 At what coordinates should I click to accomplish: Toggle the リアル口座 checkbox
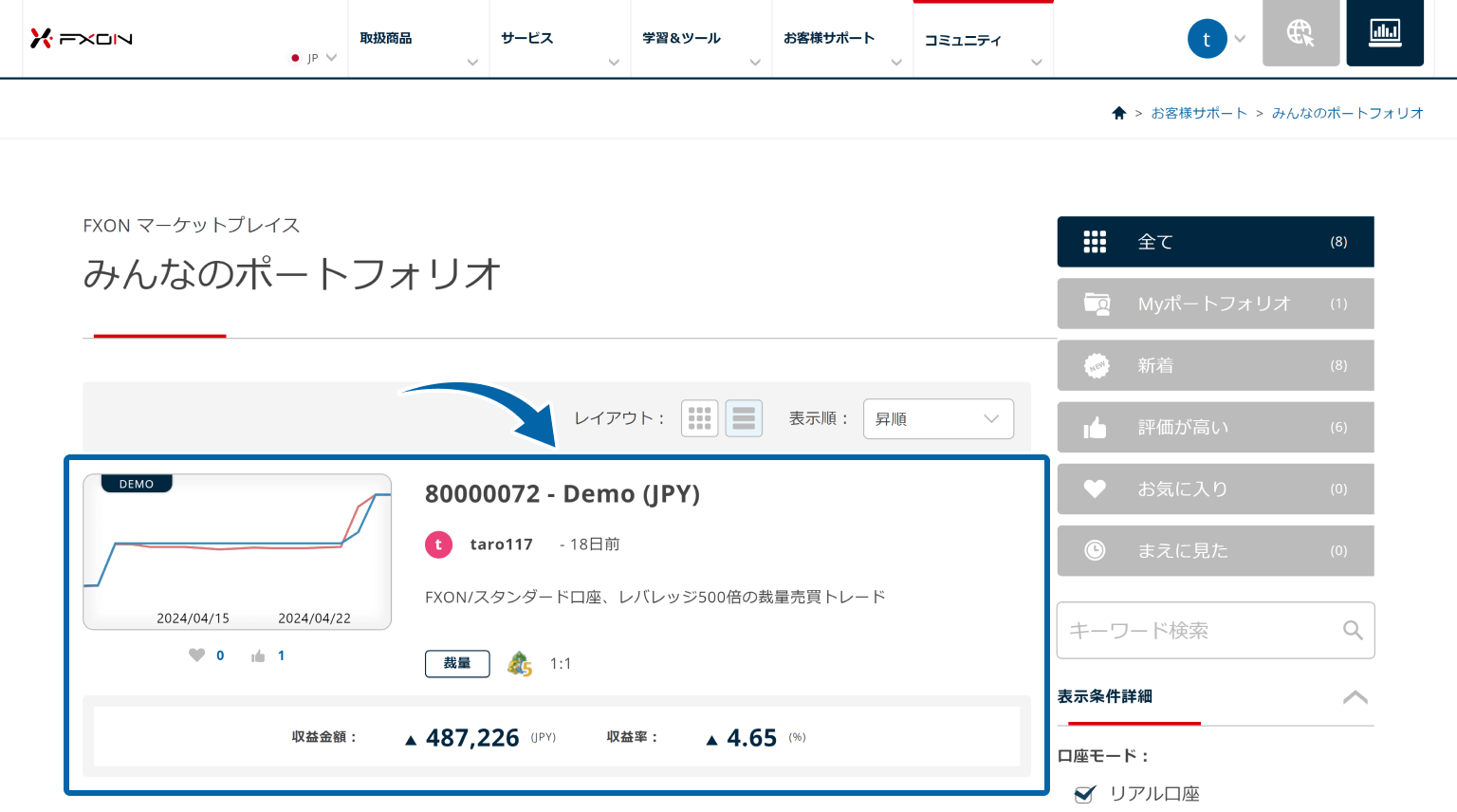tap(1085, 794)
